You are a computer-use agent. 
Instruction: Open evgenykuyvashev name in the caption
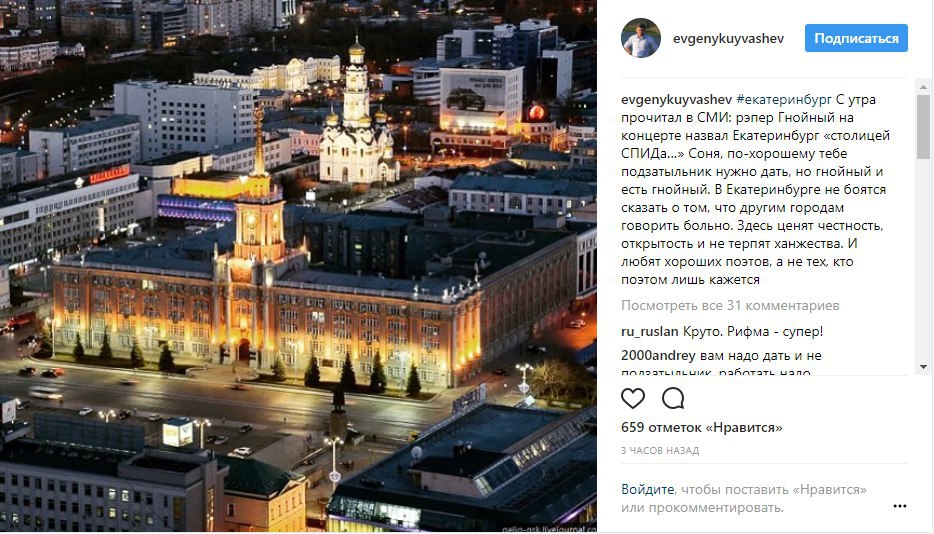click(677, 100)
